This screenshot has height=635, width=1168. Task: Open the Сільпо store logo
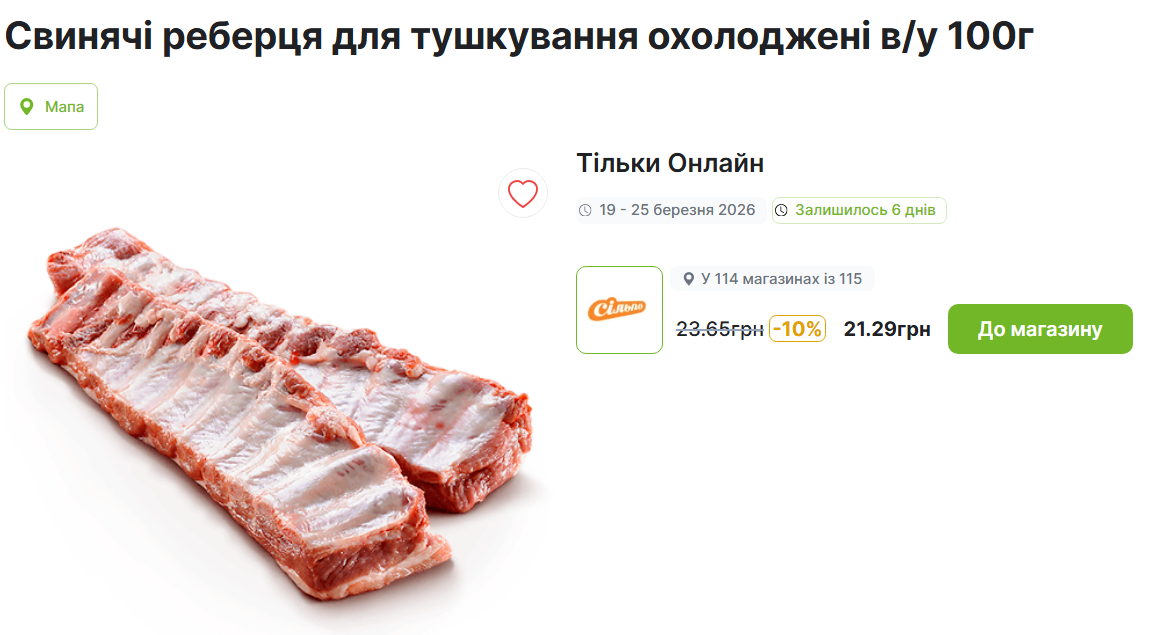click(619, 310)
